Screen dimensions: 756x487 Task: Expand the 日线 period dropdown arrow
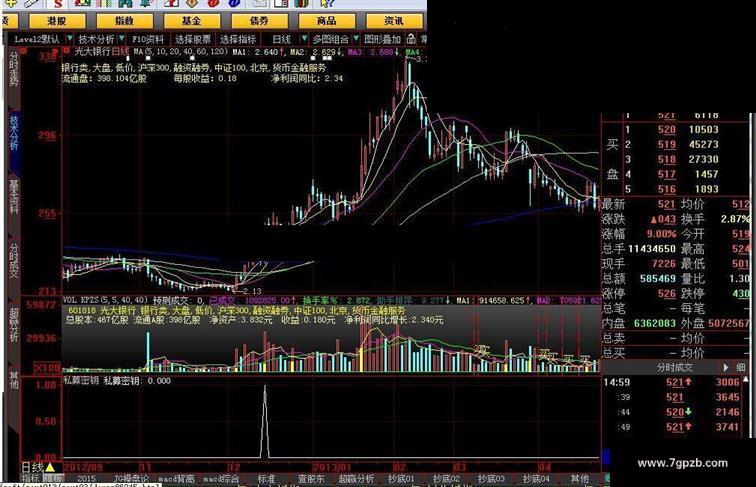(x=304, y=39)
